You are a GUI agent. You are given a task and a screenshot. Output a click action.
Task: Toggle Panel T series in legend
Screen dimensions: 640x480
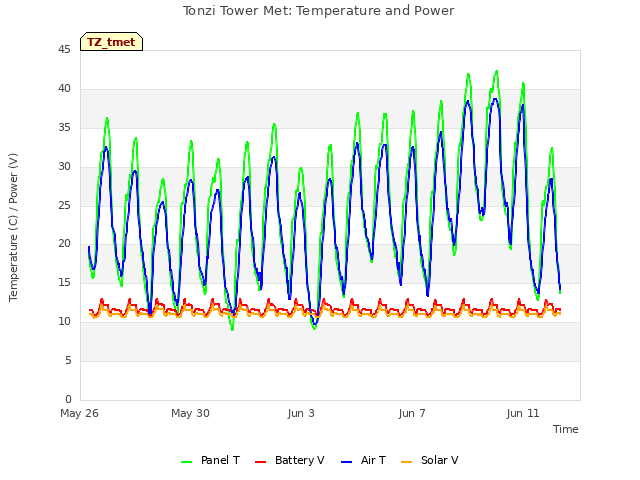coord(210,460)
